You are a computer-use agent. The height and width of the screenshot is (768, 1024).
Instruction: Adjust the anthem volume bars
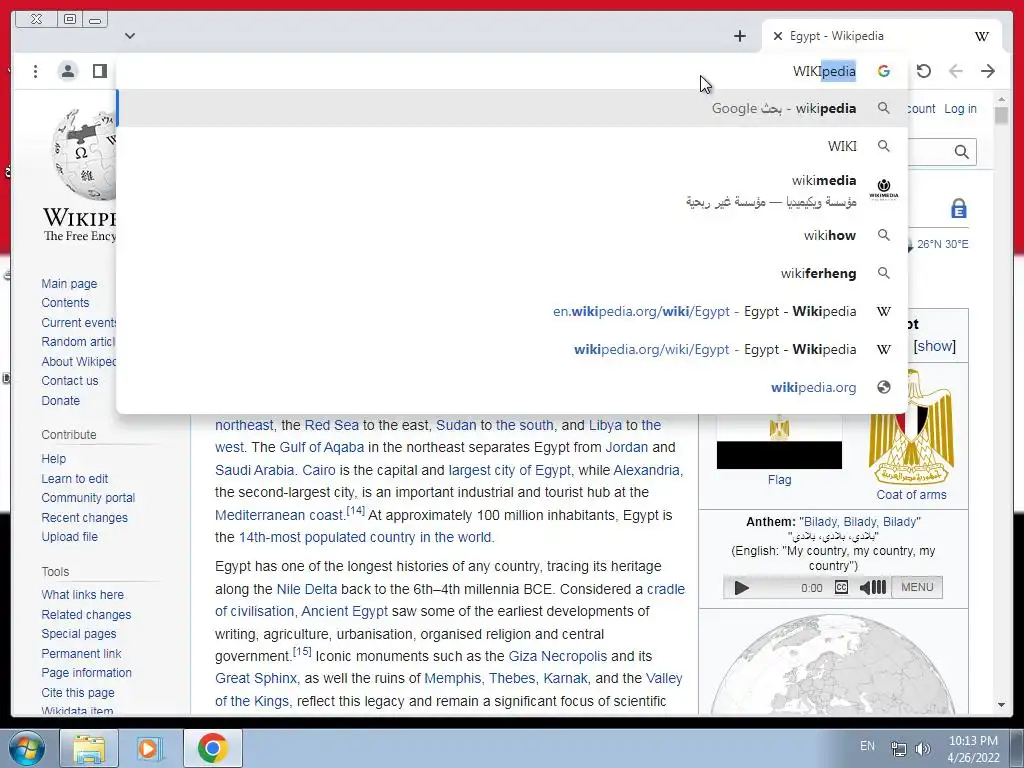879,587
